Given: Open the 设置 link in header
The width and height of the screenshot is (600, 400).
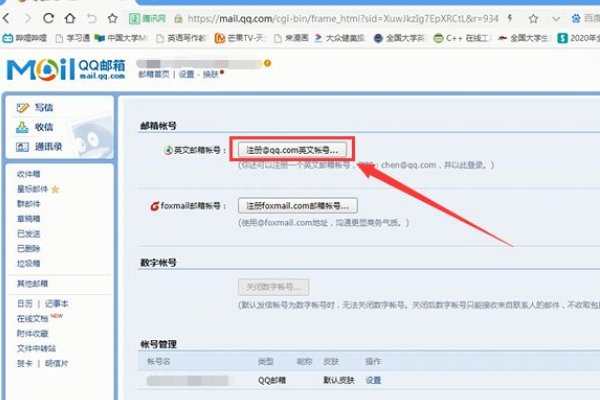Looking at the screenshot, I should (187, 74).
